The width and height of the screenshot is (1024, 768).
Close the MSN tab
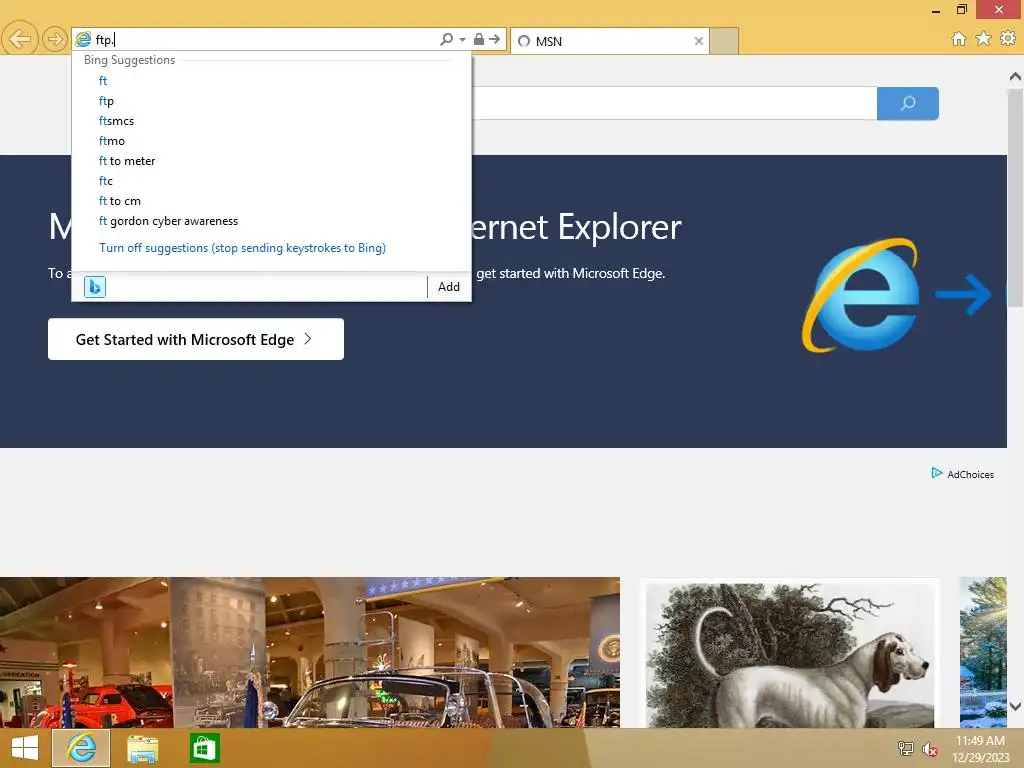point(699,41)
